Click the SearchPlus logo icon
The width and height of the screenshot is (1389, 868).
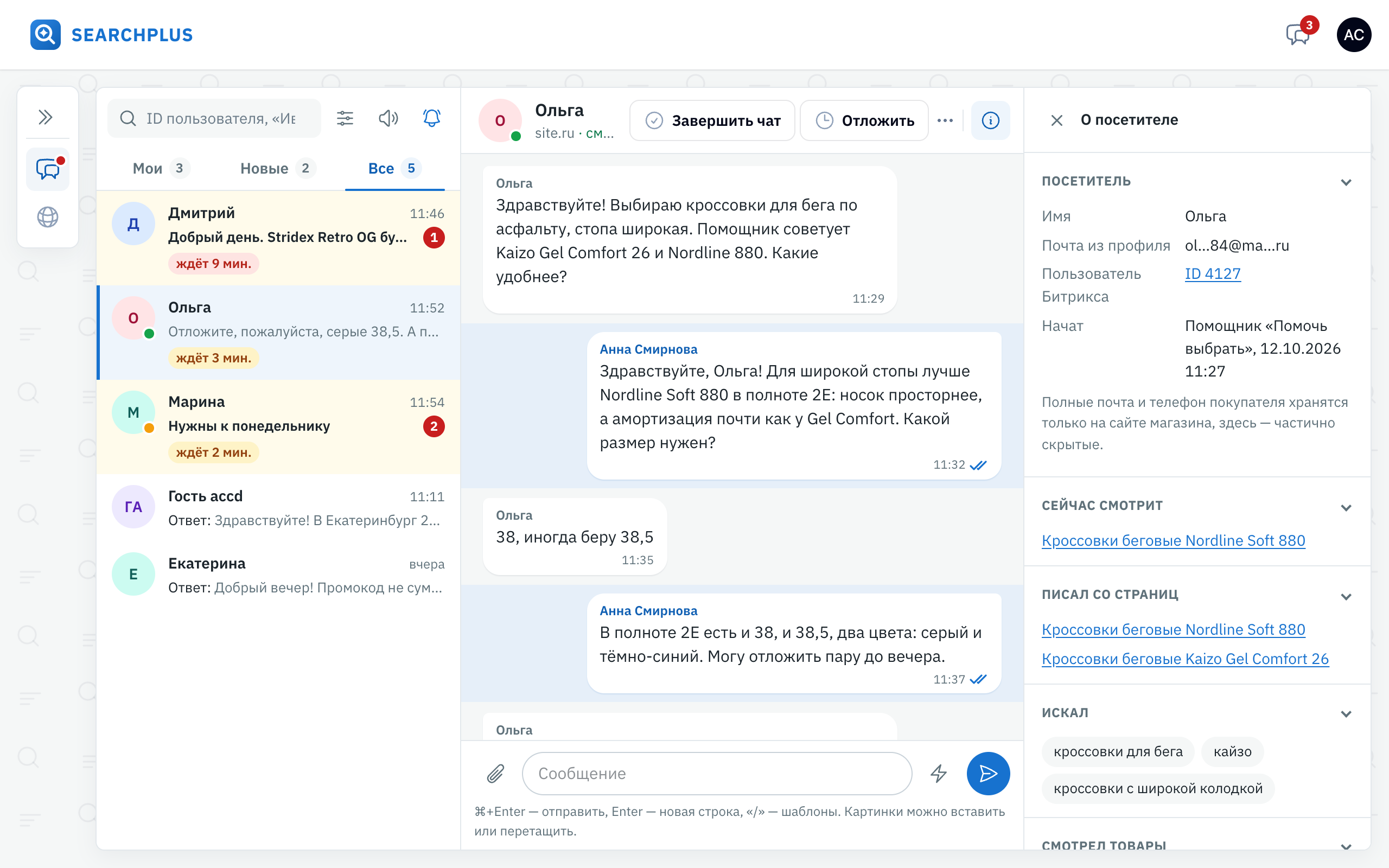(x=46, y=34)
